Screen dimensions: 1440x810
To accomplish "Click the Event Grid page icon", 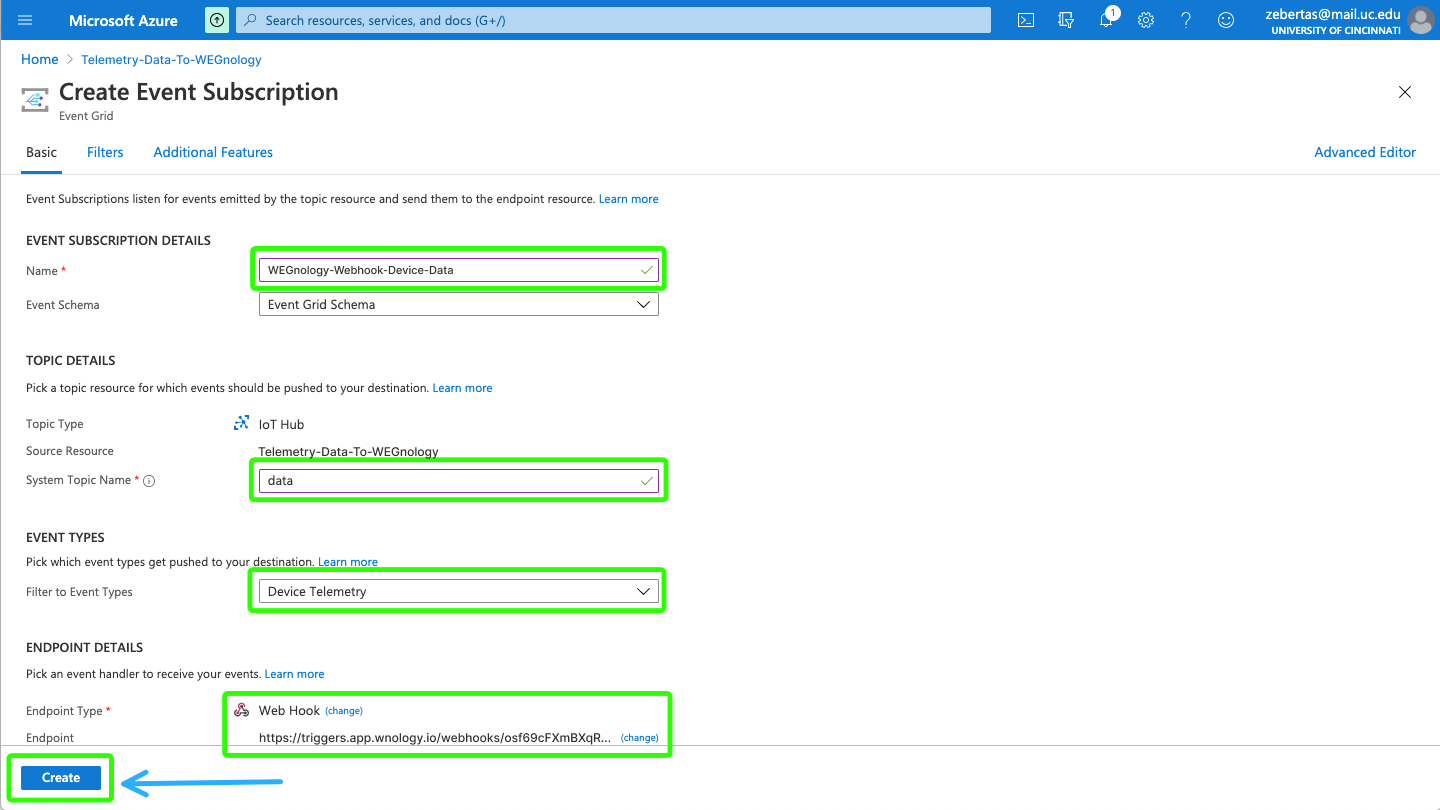I will (x=34, y=99).
